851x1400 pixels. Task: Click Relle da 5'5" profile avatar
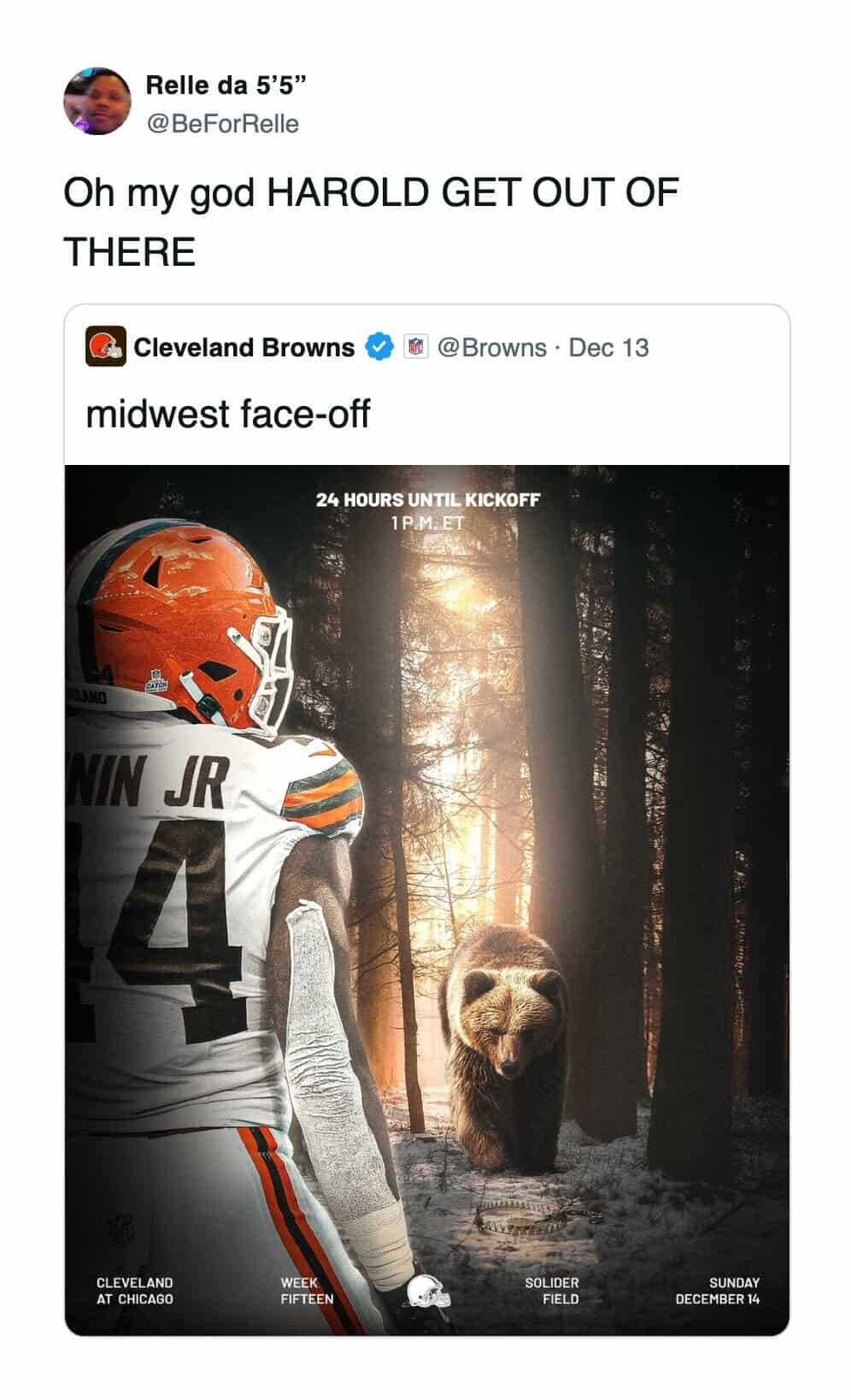pyautogui.click(x=97, y=102)
